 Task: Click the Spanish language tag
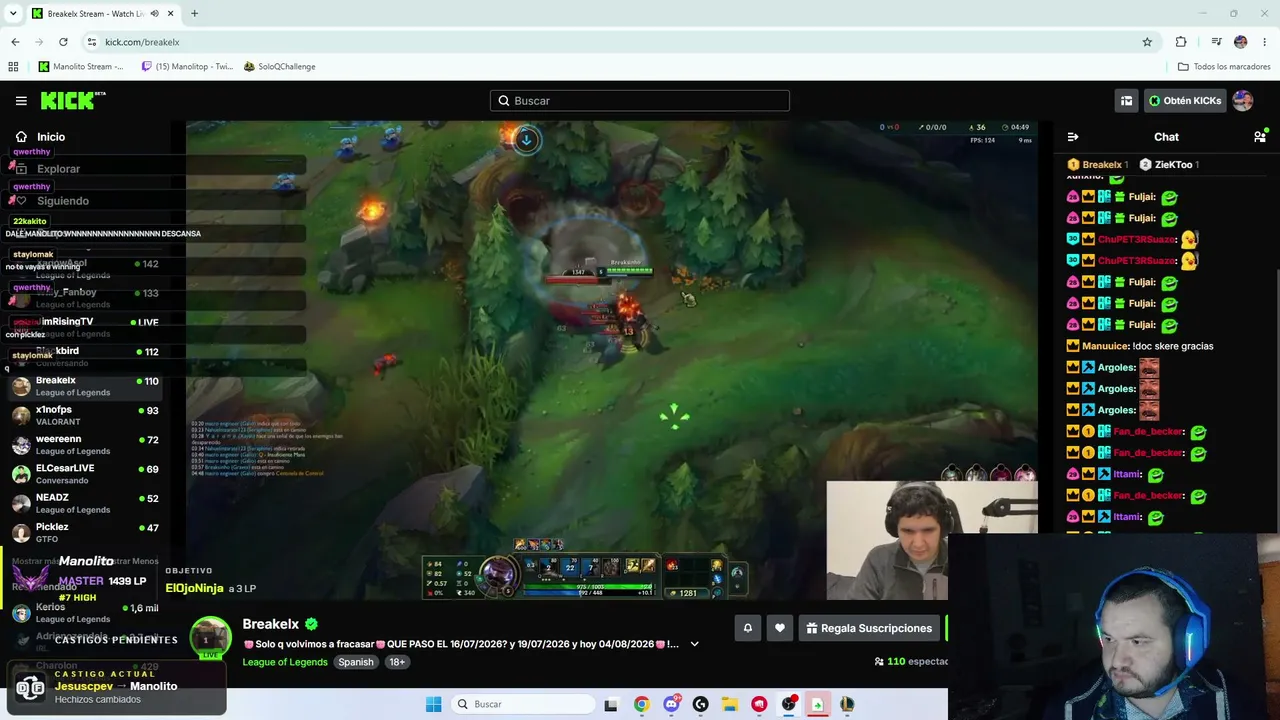355,662
